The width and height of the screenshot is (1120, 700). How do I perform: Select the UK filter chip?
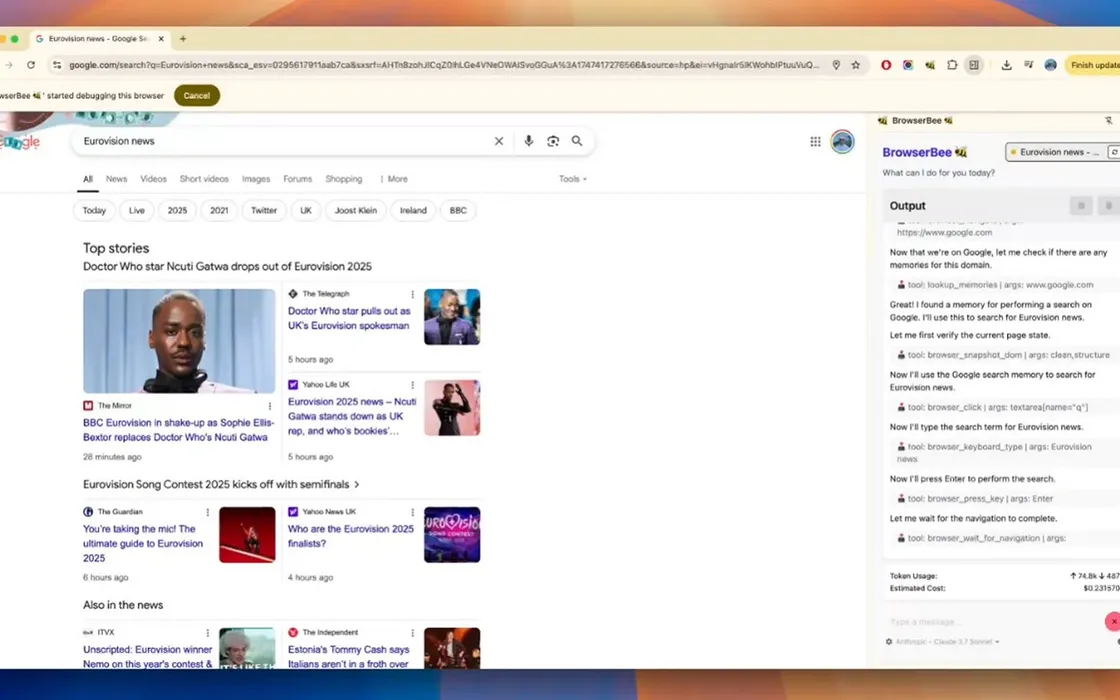[306, 211]
